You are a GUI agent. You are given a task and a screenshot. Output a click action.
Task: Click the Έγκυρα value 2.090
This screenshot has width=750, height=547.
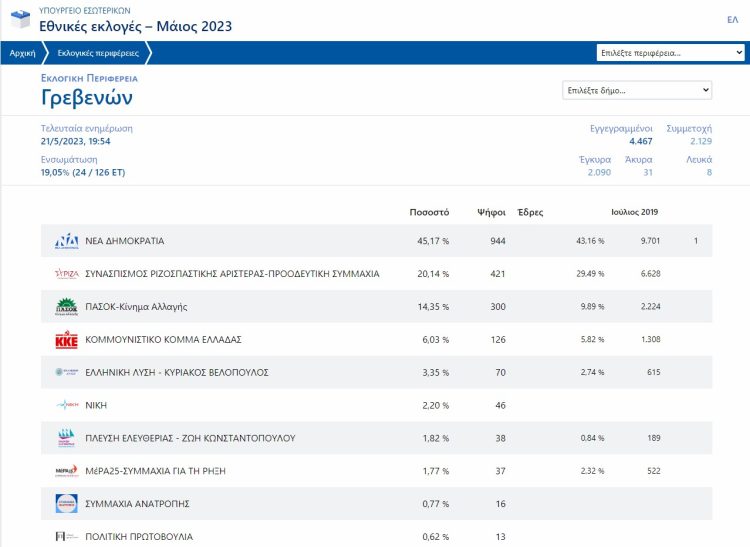point(599,172)
